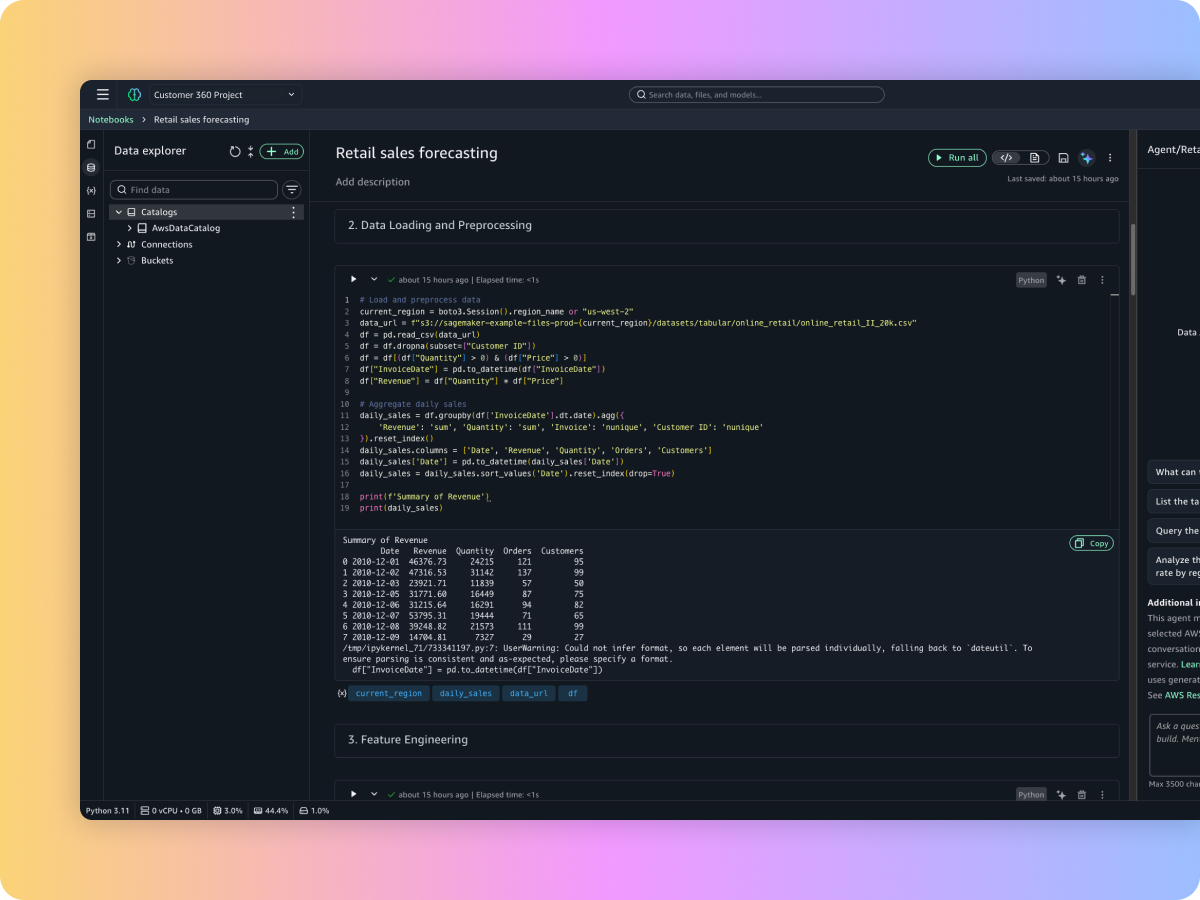Viewport: 1200px width, 900px height.
Task: Click the collapse-all icon in Data explorer
Action: (x=250, y=151)
